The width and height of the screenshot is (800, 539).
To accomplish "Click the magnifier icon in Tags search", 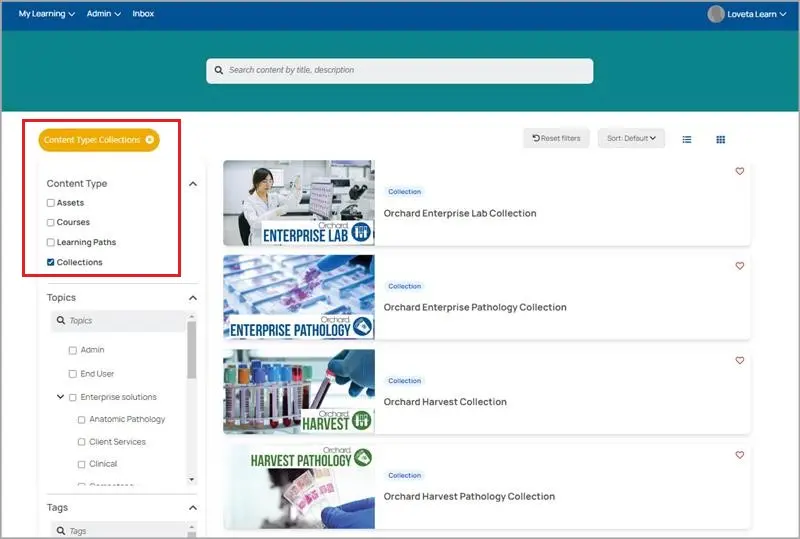I will (x=61, y=531).
